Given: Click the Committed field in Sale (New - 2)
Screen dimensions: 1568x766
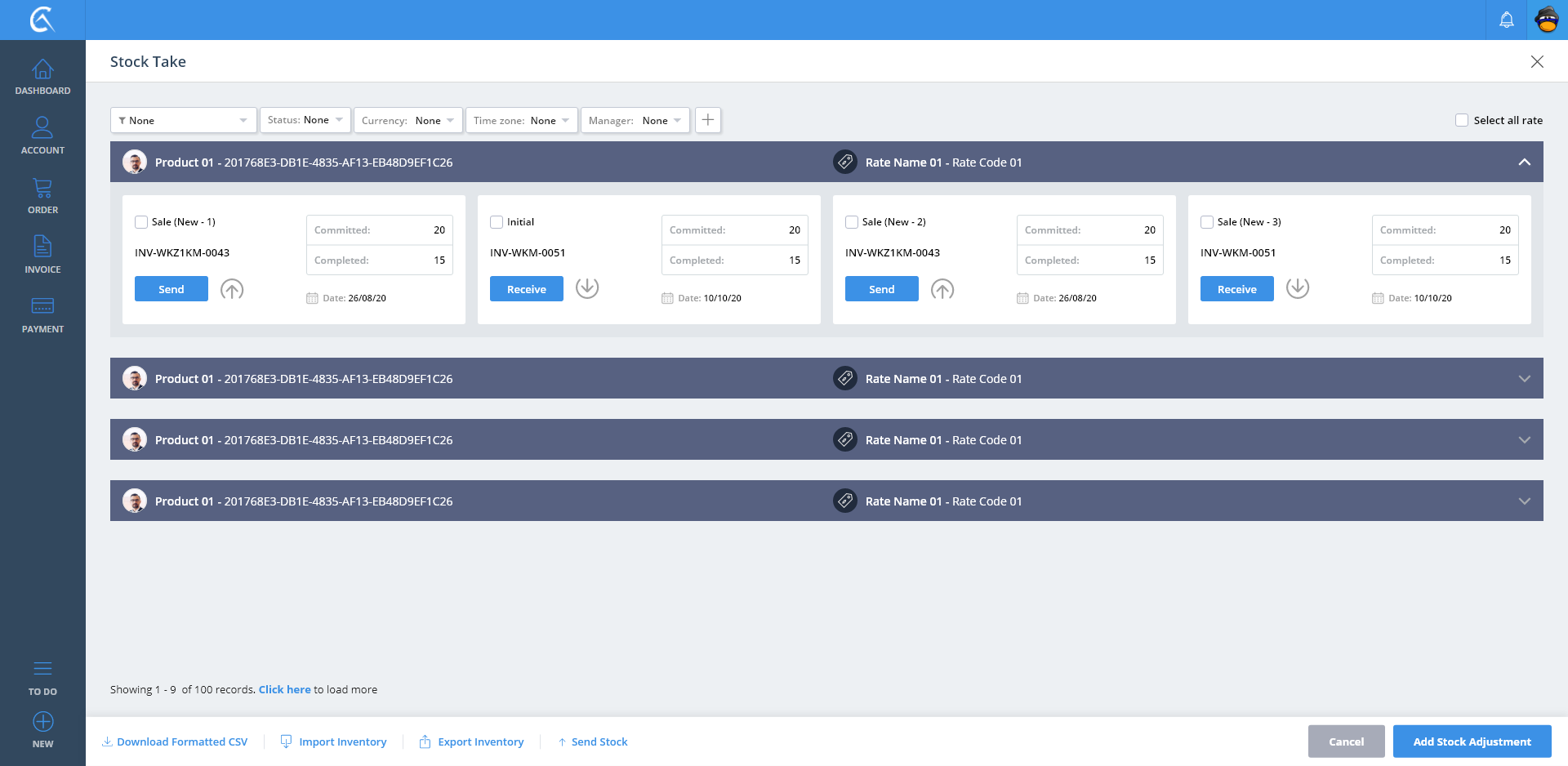Looking at the screenshot, I should [1089, 230].
